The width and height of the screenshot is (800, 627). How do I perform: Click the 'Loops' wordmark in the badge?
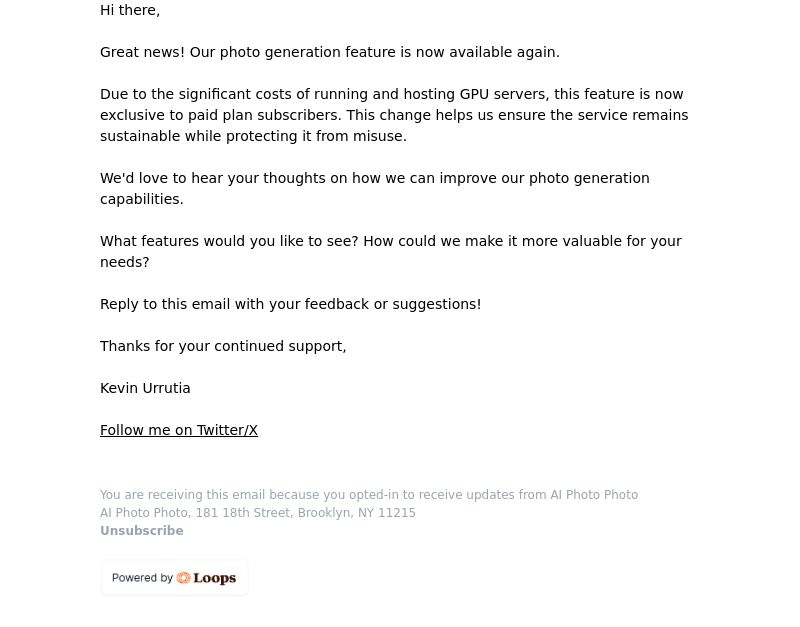(x=214, y=578)
